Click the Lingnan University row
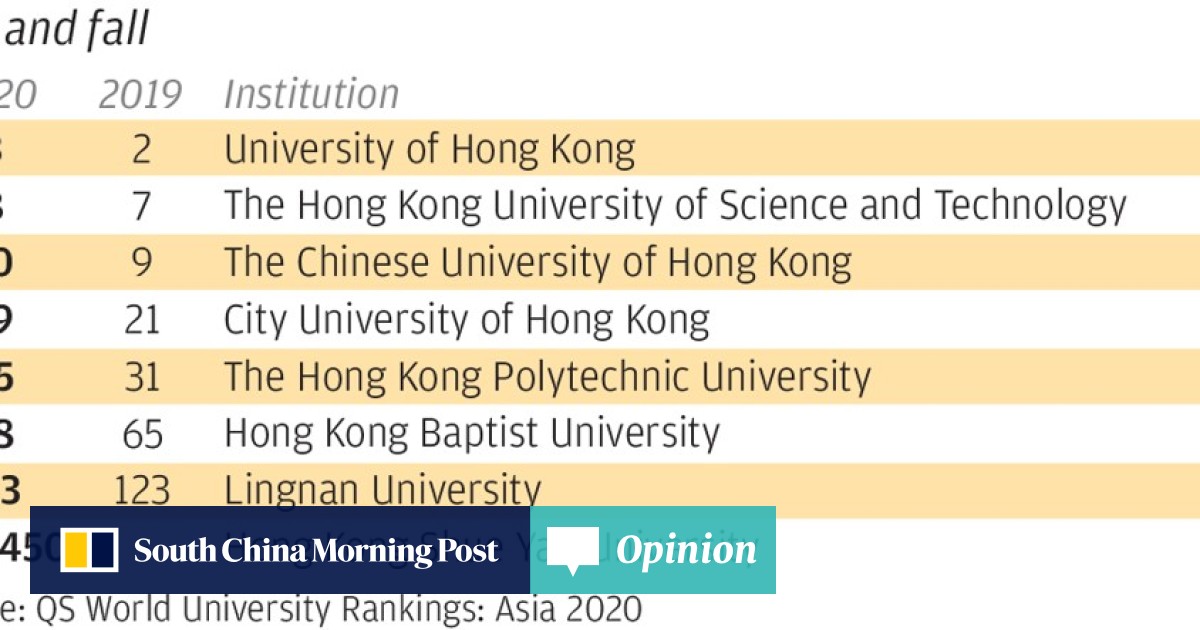Image resolution: width=1200 pixels, height=630 pixels. [382, 490]
